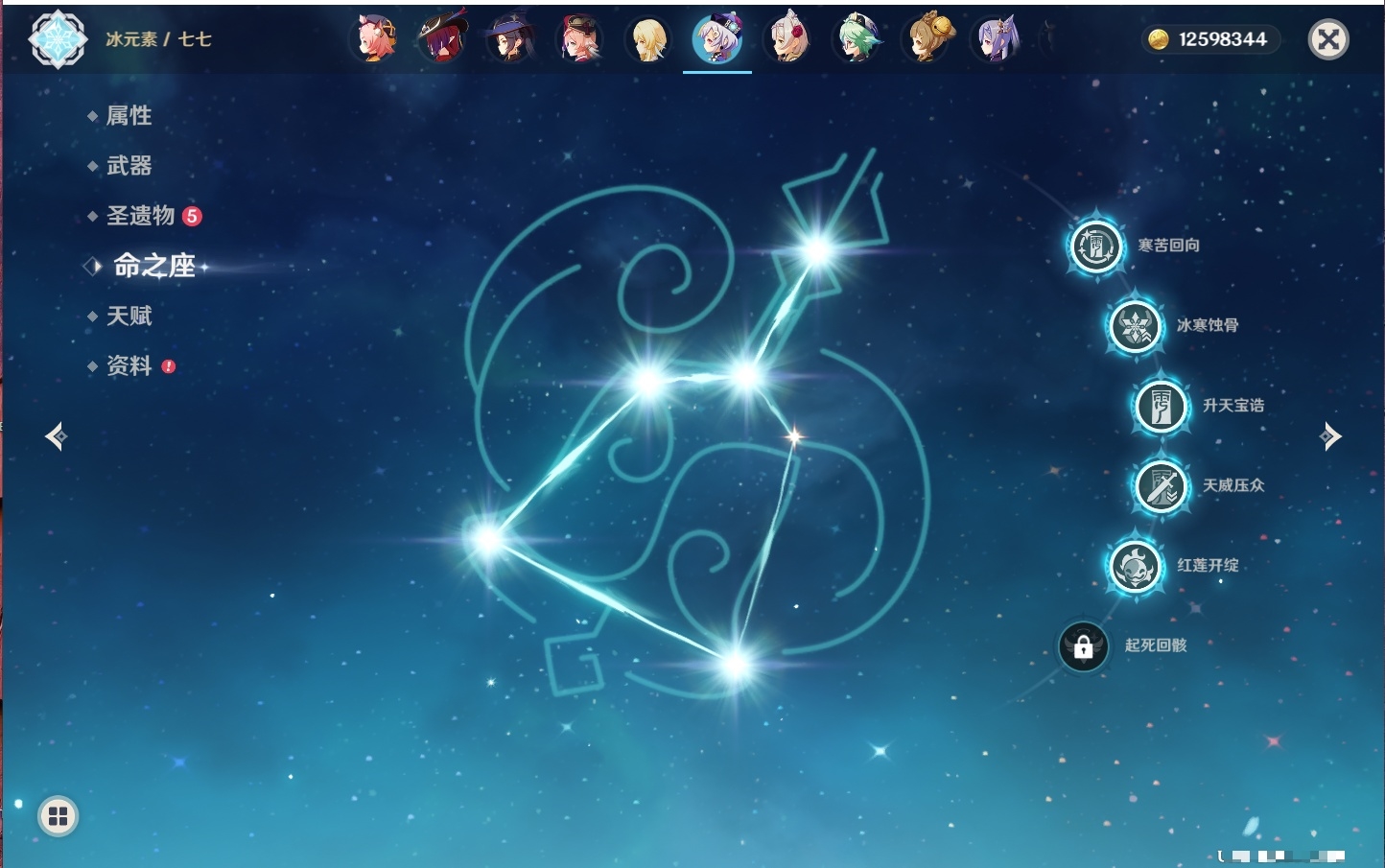Select the 升天宝诰 constellation icon
This screenshot has height=868, width=1385.
[x=1161, y=406]
